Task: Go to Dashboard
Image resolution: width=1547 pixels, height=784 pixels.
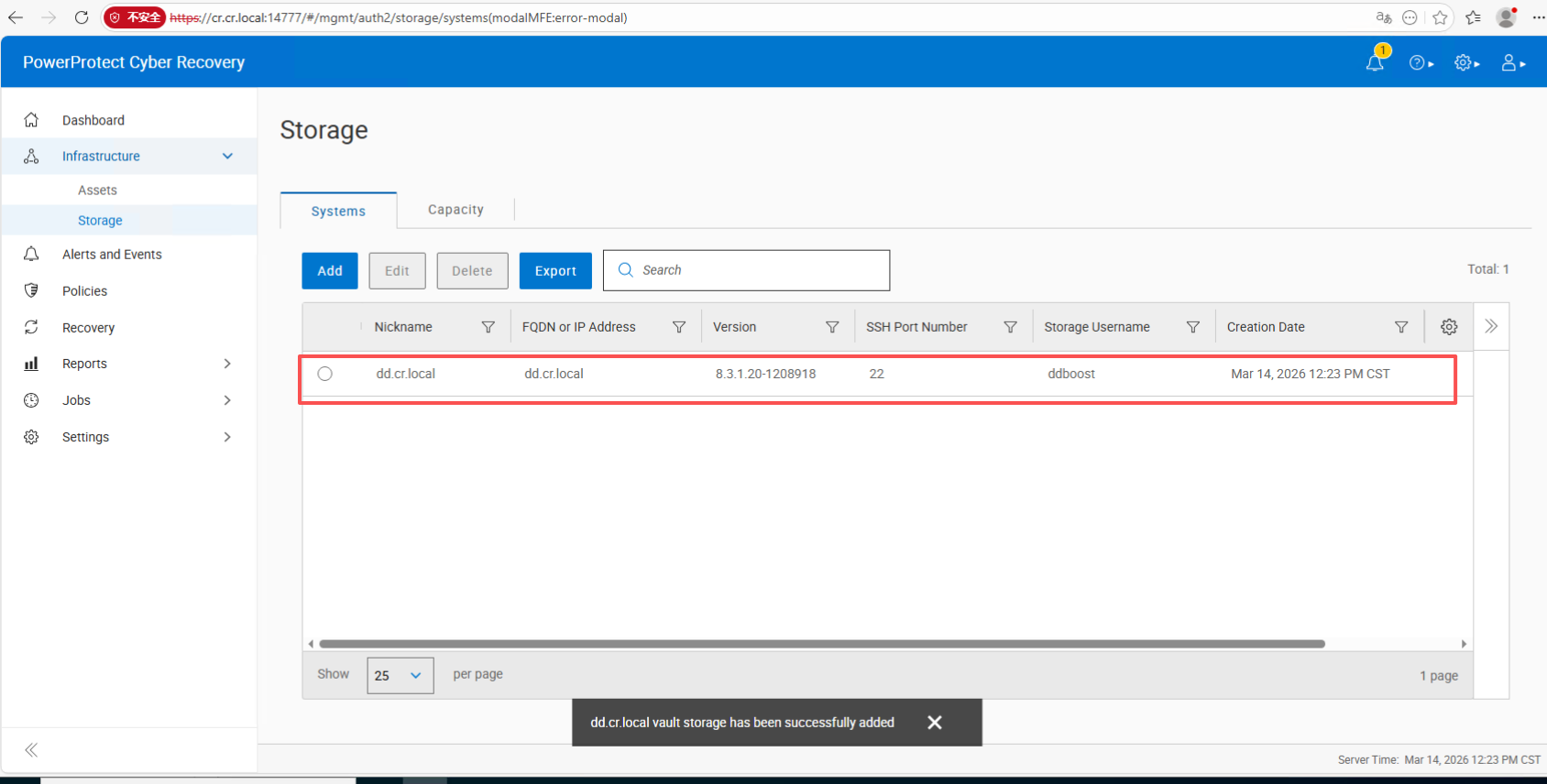Action: 93,120
